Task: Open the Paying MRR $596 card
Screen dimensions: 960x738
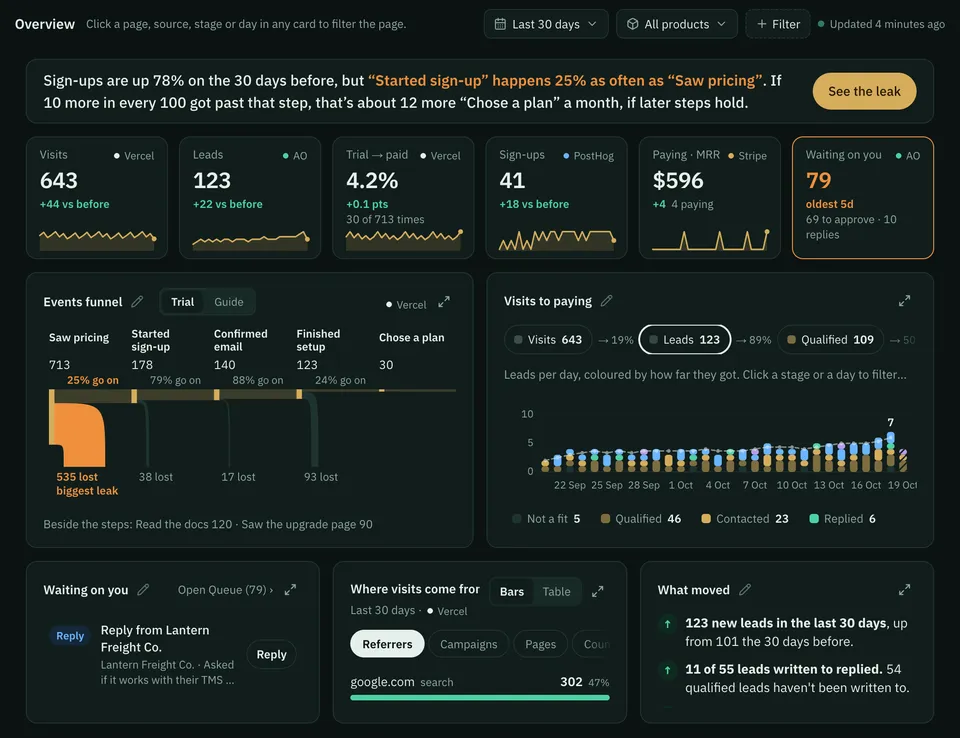Action: coord(710,197)
